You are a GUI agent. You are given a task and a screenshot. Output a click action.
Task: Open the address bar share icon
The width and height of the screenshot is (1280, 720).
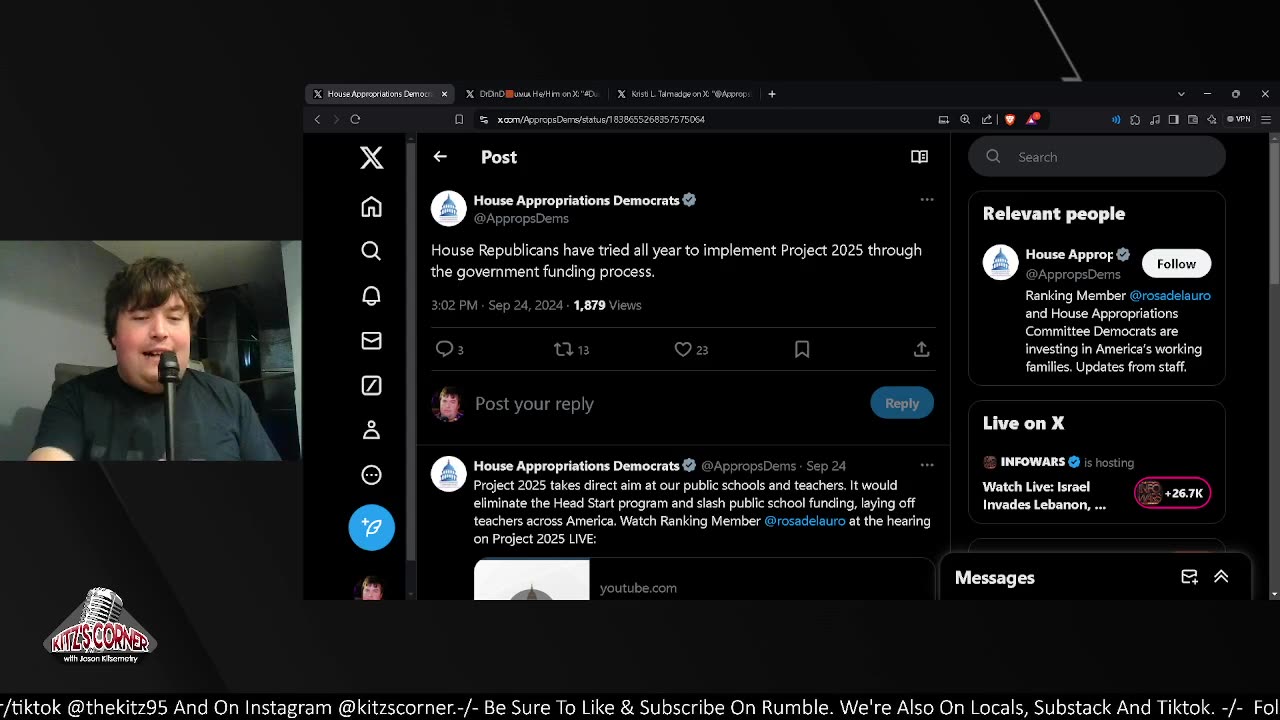click(x=987, y=119)
